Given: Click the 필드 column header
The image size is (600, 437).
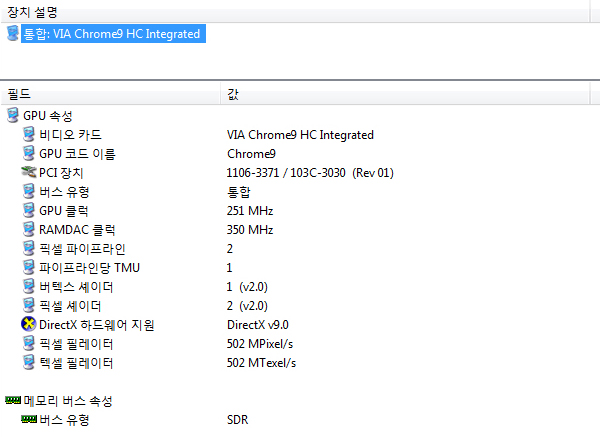Looking at the screenshot, I should coord(20,94).
